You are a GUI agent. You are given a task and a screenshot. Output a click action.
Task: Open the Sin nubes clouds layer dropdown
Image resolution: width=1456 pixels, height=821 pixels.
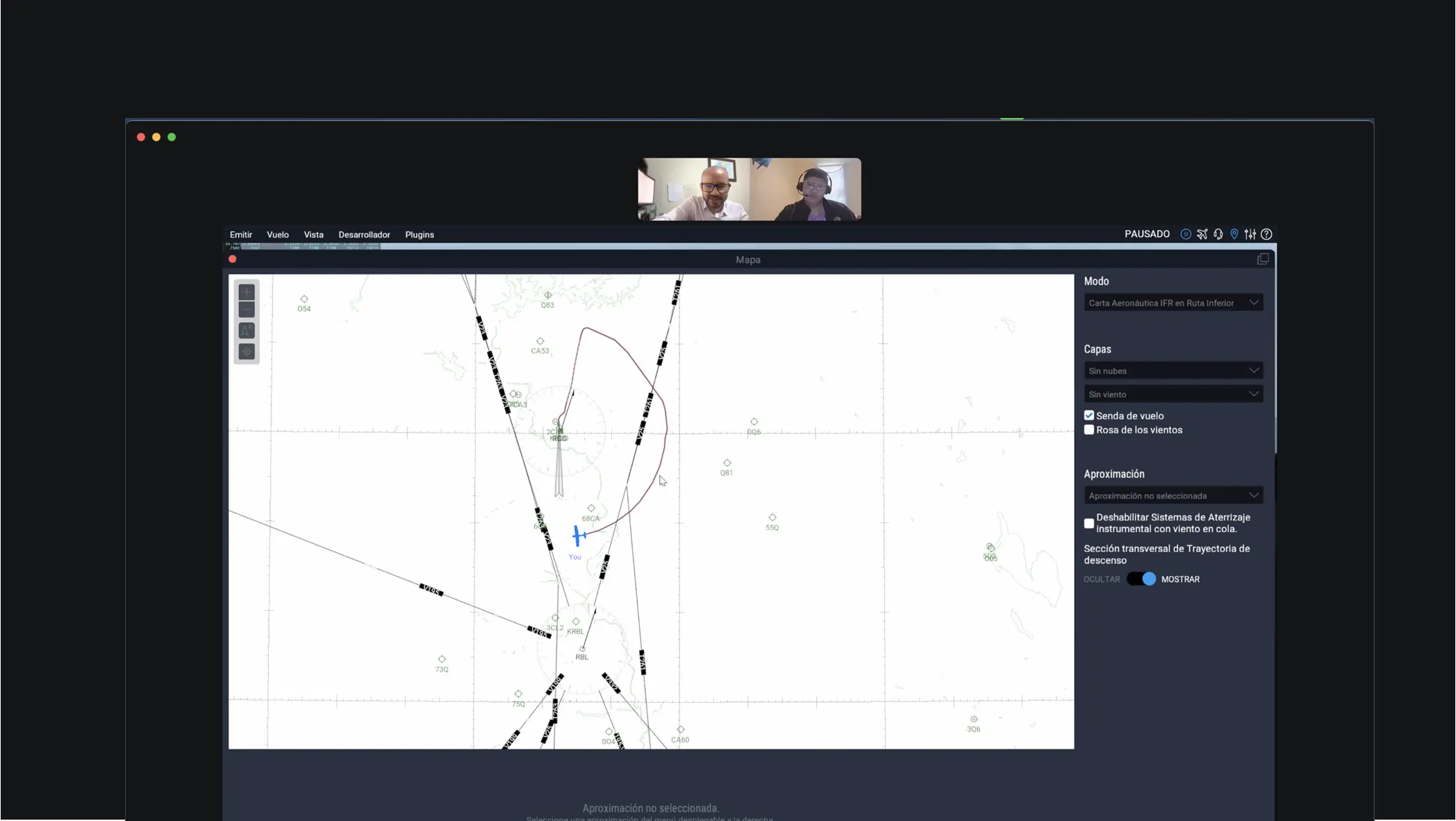1173,371
